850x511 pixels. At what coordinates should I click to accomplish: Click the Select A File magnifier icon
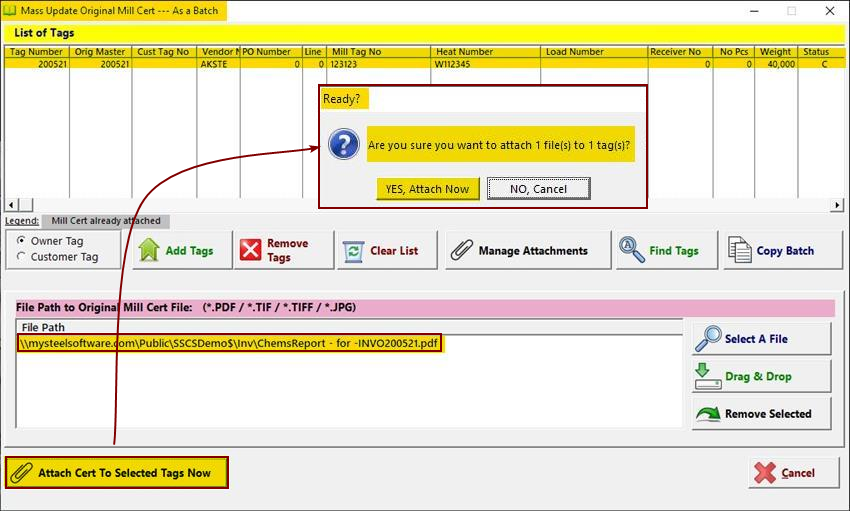[x=708, y=339]
